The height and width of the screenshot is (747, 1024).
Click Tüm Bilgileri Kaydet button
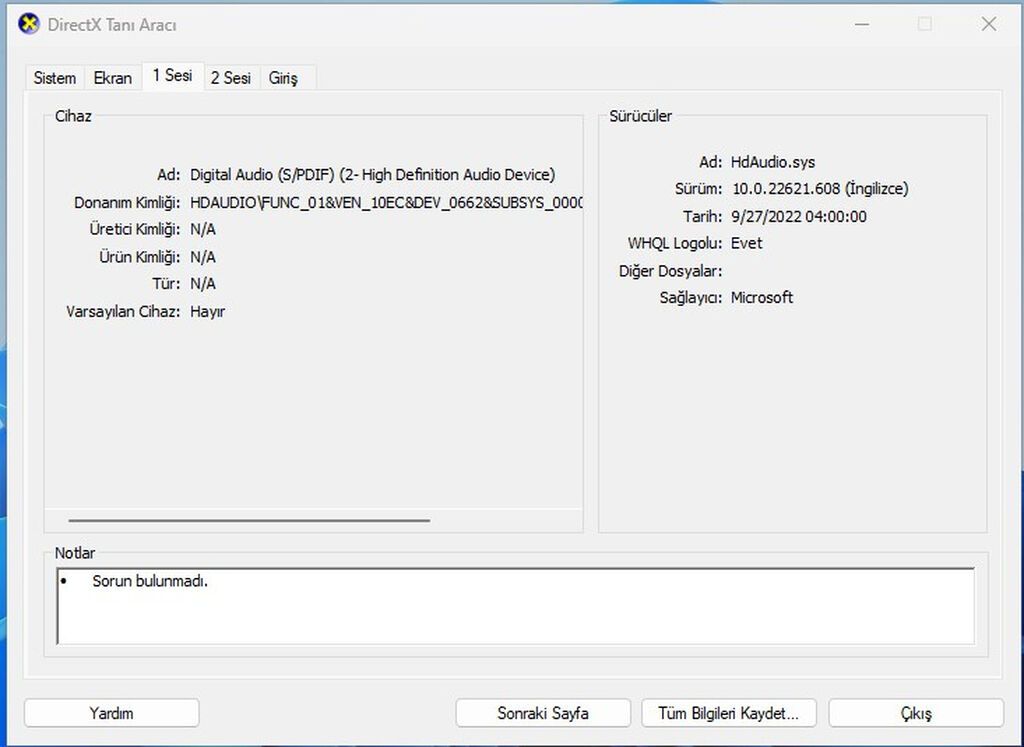pyautogui.click(x=729, y=712)
